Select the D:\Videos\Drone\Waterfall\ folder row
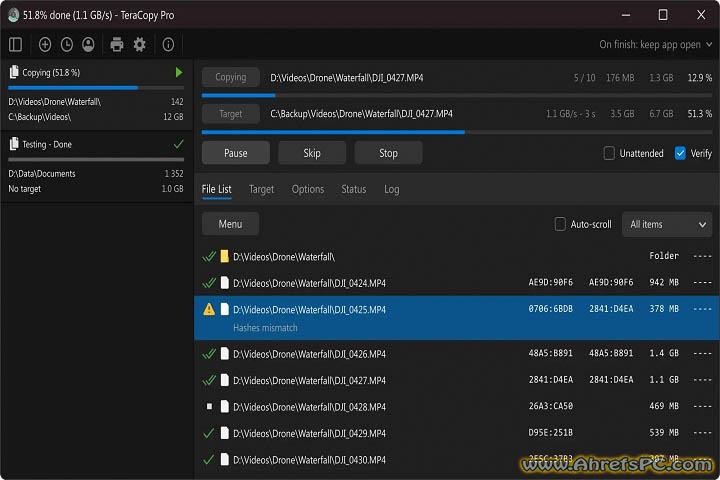This screenshot has width=720, height=480. pos(457,256)
